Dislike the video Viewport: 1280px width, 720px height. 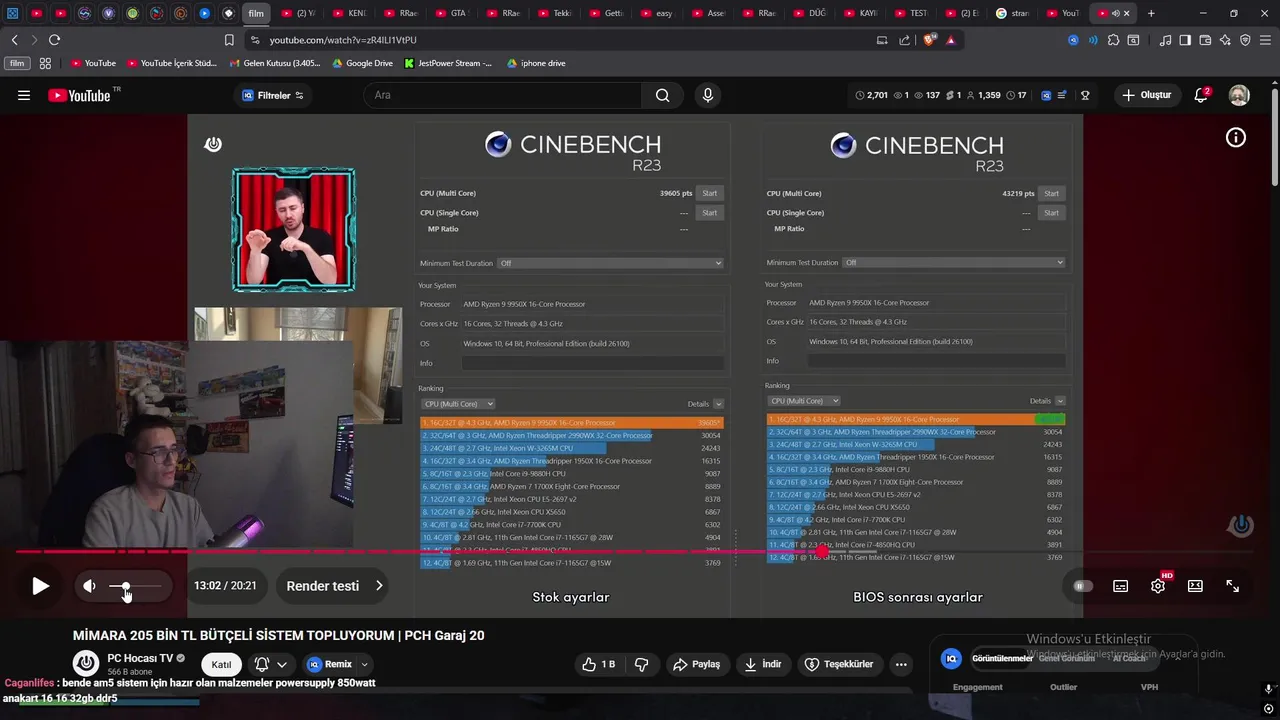click(642, 664)
